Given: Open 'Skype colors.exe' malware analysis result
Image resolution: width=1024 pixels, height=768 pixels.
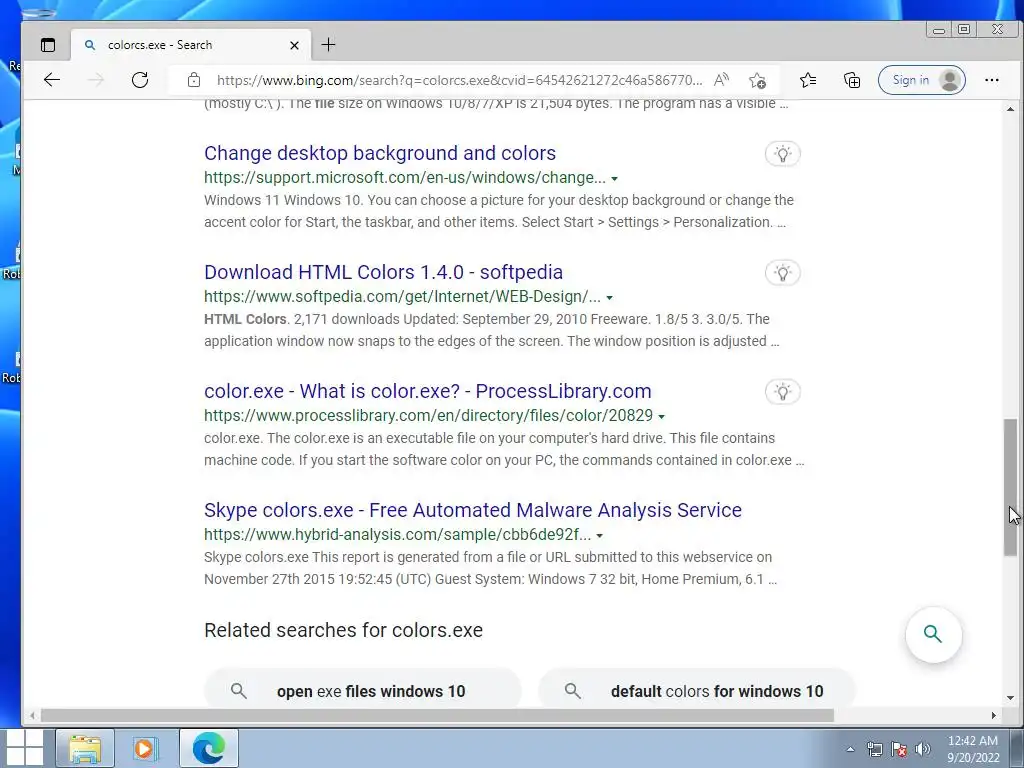Looking at the screenshot, I should click(x=473, y=509).
